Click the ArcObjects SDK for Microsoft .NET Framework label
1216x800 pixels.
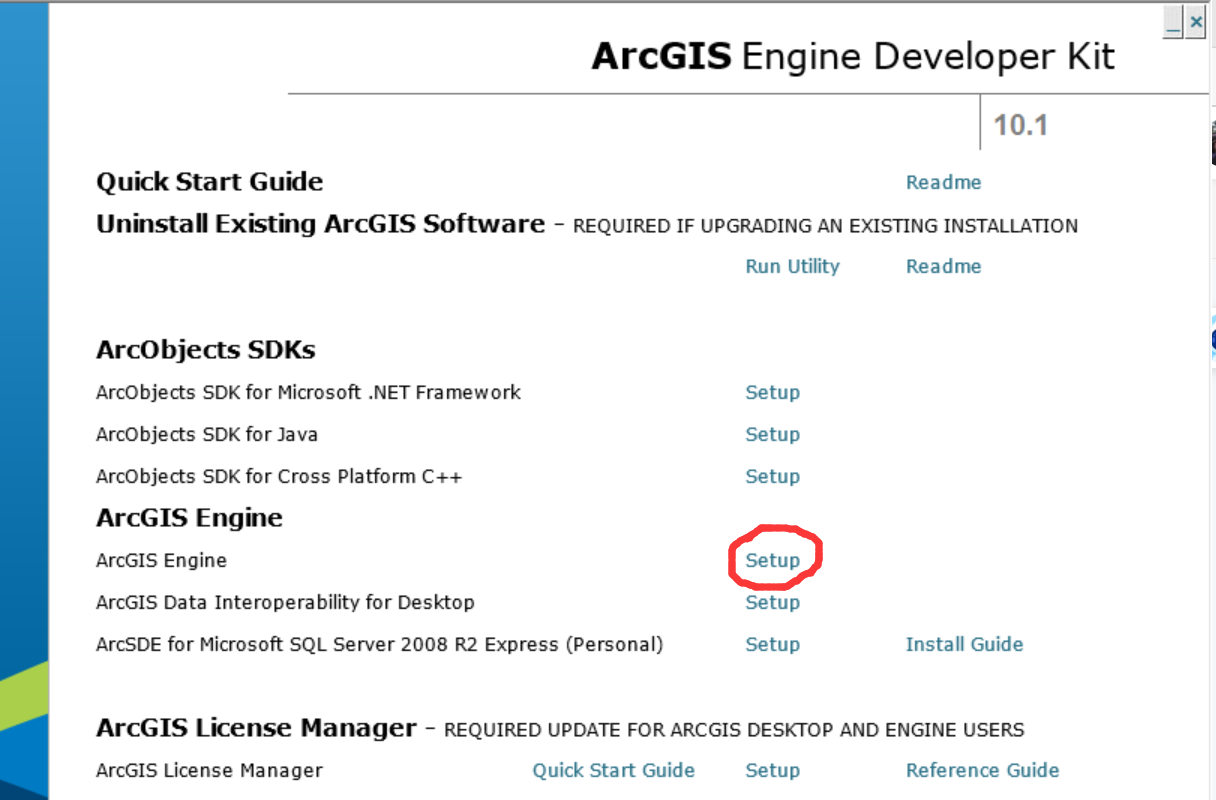pyautogui.click(x=308, y=392)
